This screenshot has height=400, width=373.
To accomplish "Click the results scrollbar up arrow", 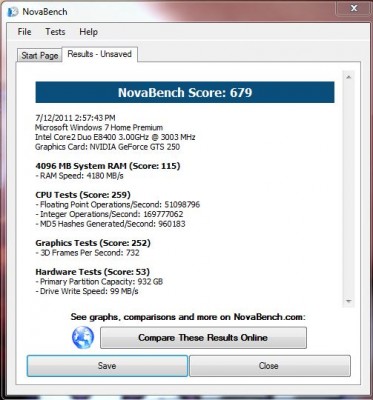I will click(348, 77).
